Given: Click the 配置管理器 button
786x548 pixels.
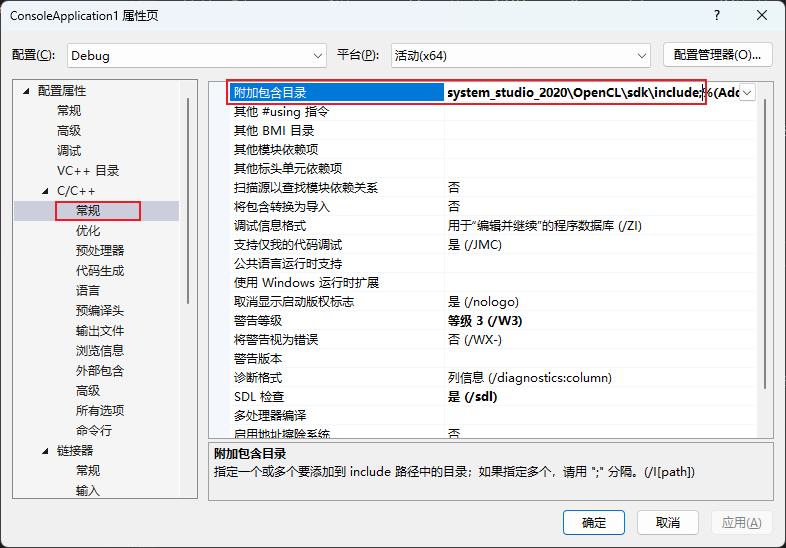Looking at the screenshot, I should (717, 55).
